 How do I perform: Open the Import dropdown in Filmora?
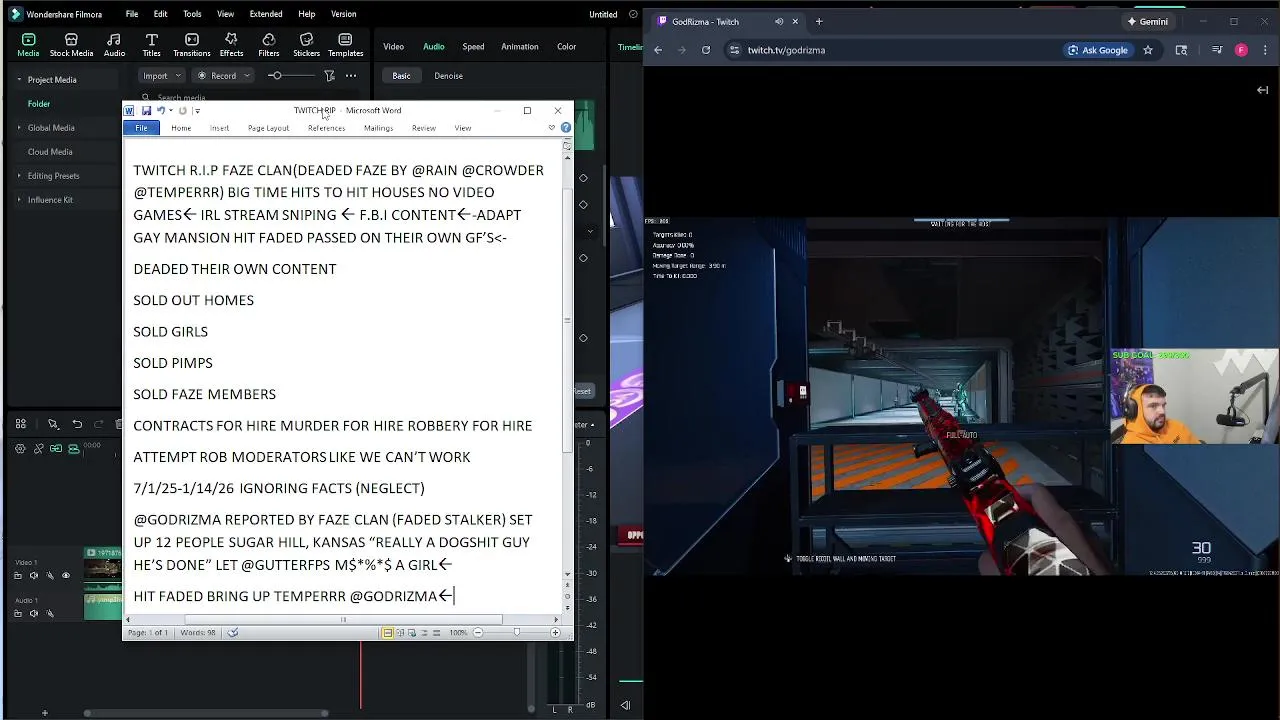[162, 76]
